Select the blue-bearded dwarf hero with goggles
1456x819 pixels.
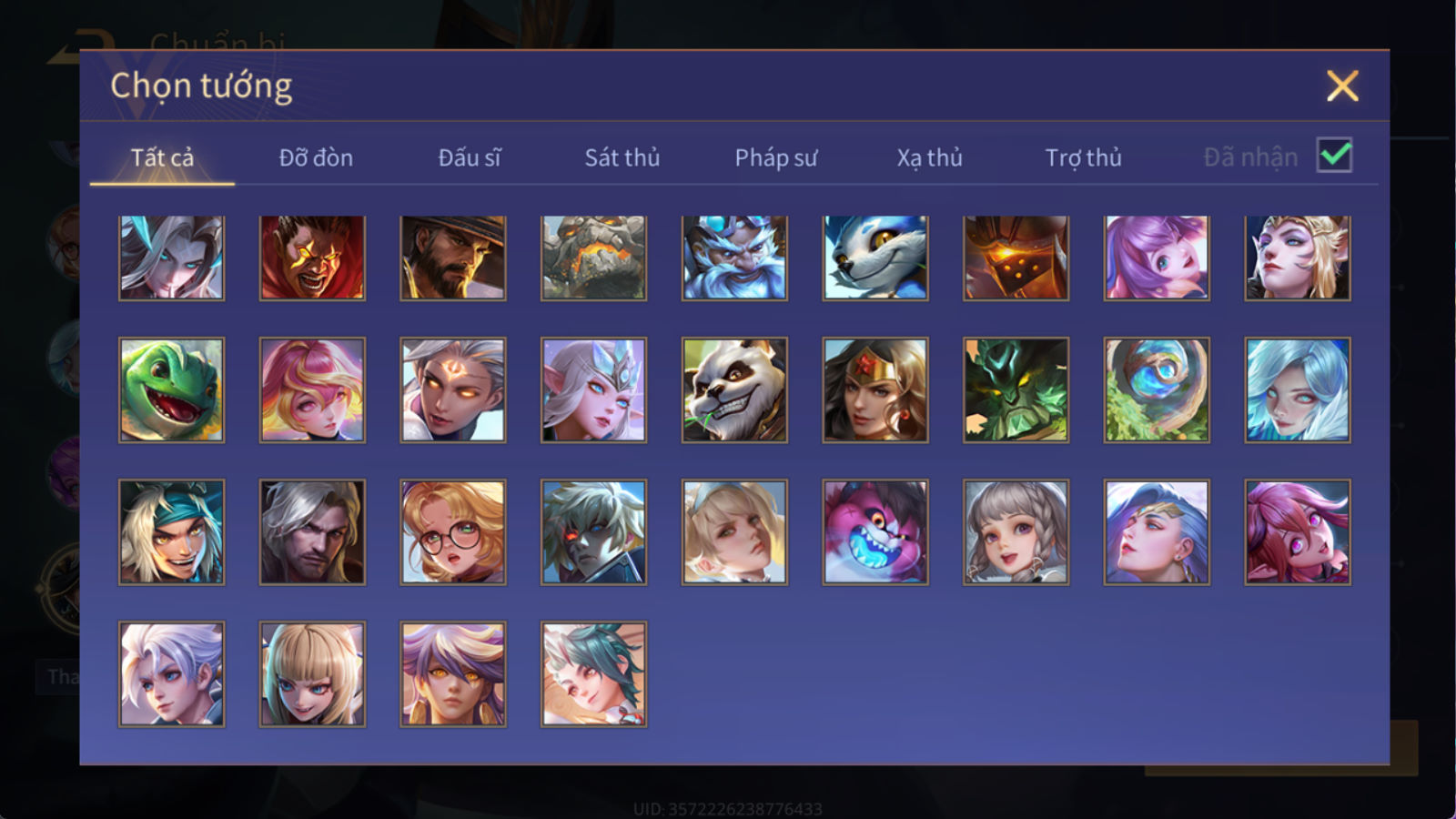click(734, 258)
